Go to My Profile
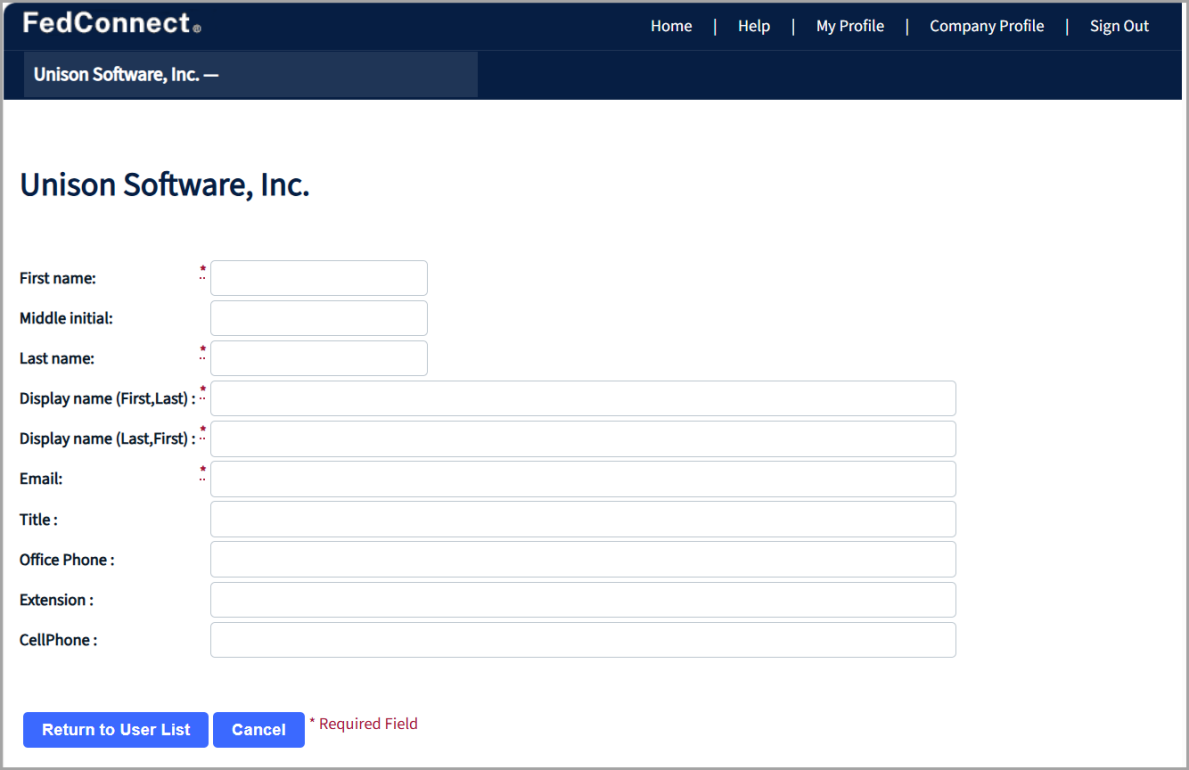1189x770 pixels. coord(849,26)
